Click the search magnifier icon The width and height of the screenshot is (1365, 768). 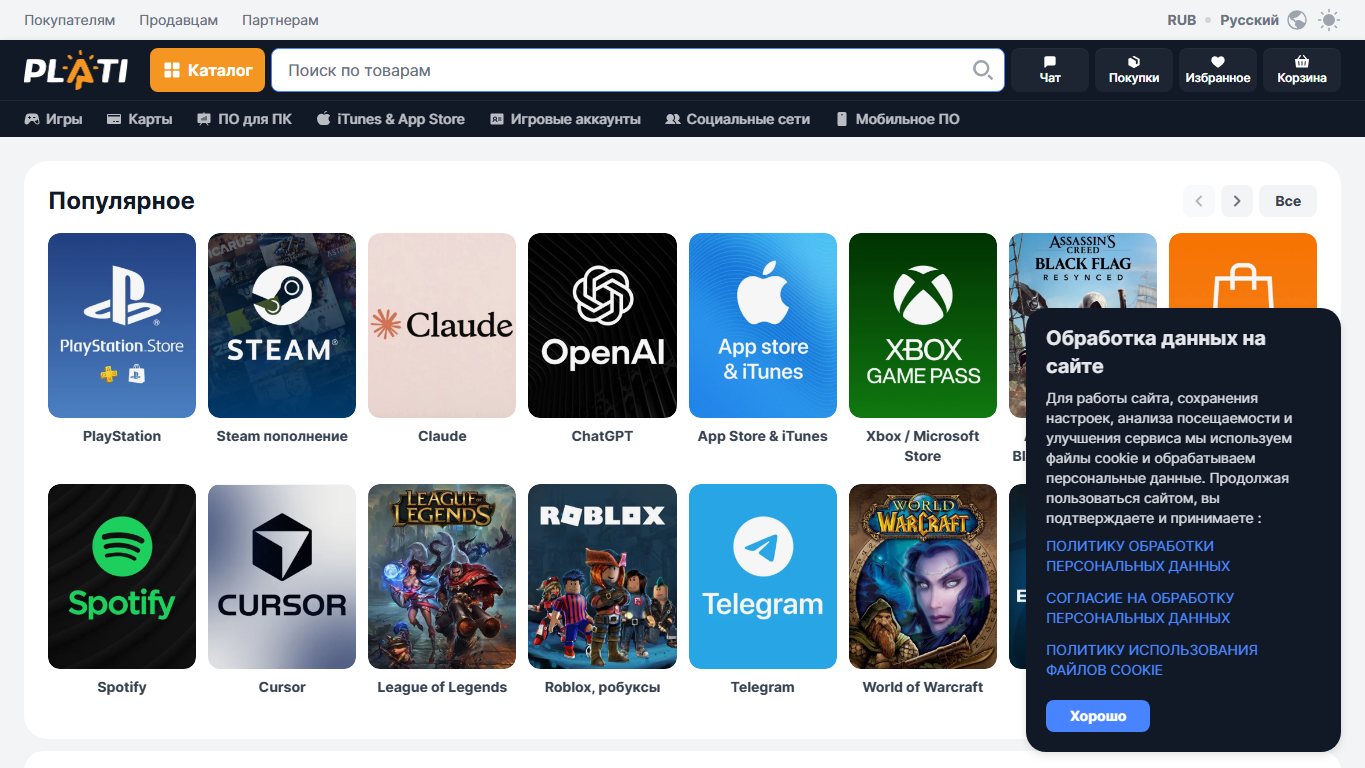(x=983, y=70)
